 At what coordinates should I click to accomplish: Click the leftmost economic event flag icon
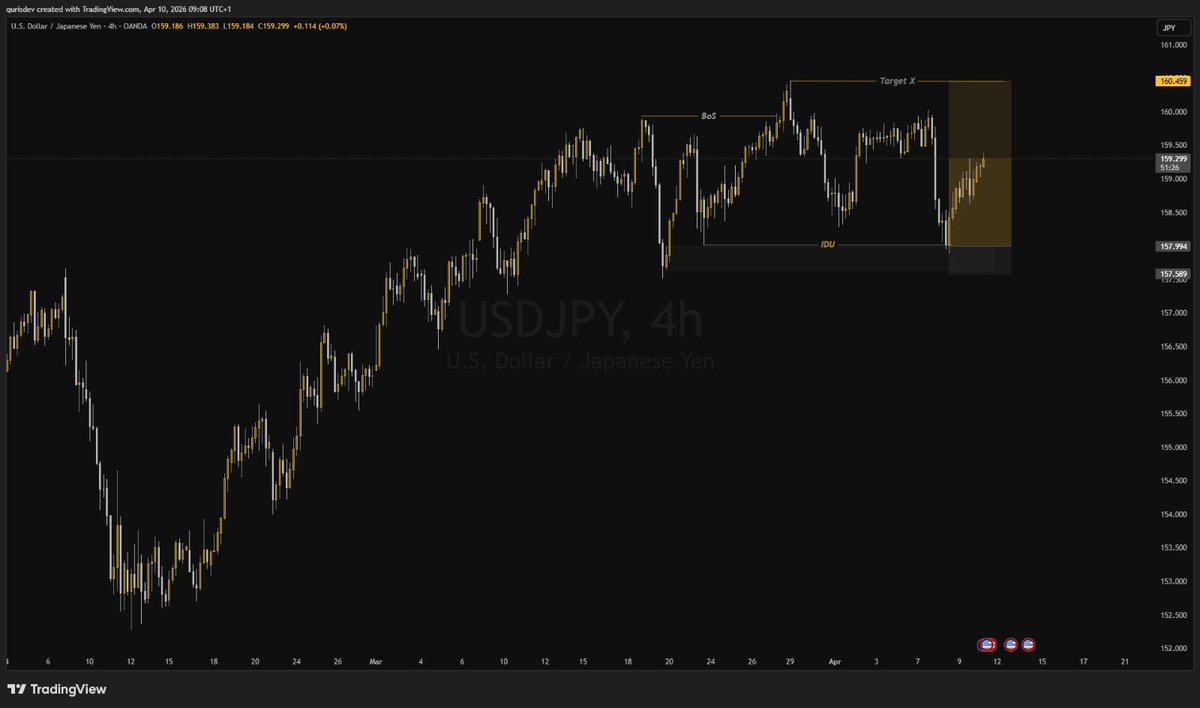tap(986, 644)
